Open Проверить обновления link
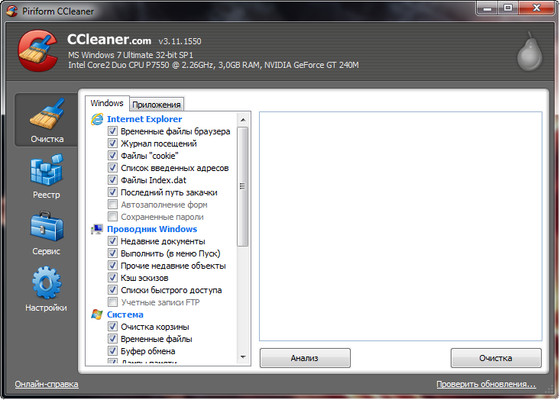Image resolution: width=560 pixels, height=400 pixels. 486,384
